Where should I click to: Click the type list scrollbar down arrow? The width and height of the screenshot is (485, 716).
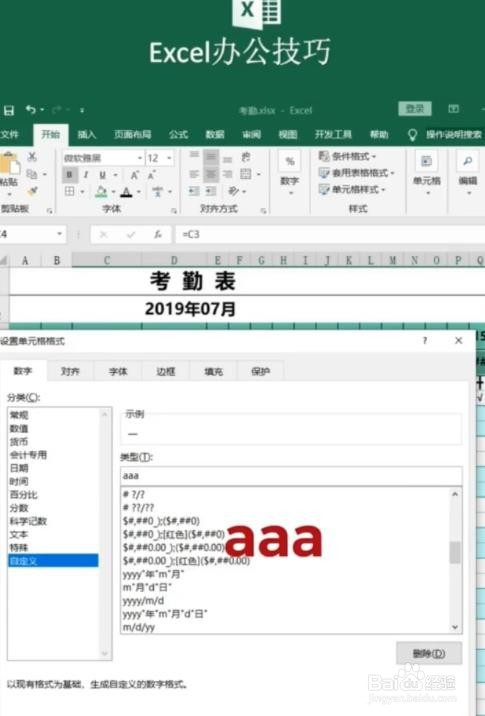point(455,627)
